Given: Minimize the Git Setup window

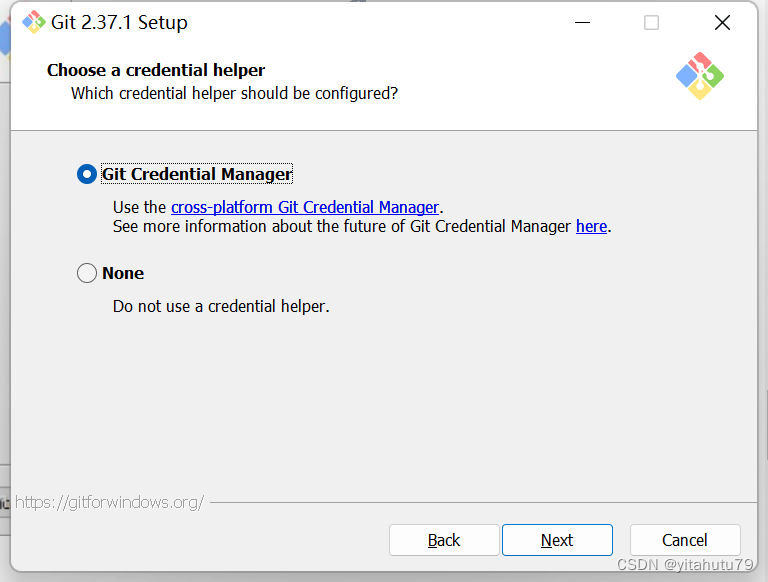Looking at the screenshot, I should point(581,22).
